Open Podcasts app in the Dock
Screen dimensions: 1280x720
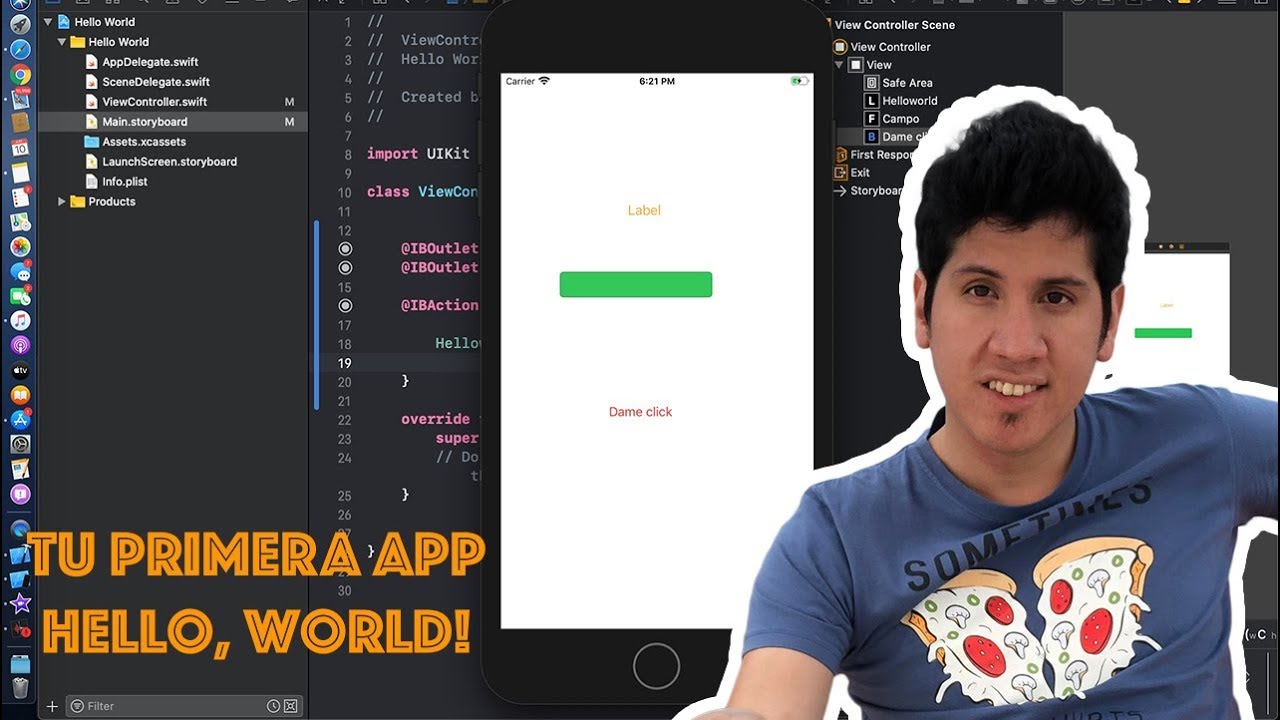[20, 345]
